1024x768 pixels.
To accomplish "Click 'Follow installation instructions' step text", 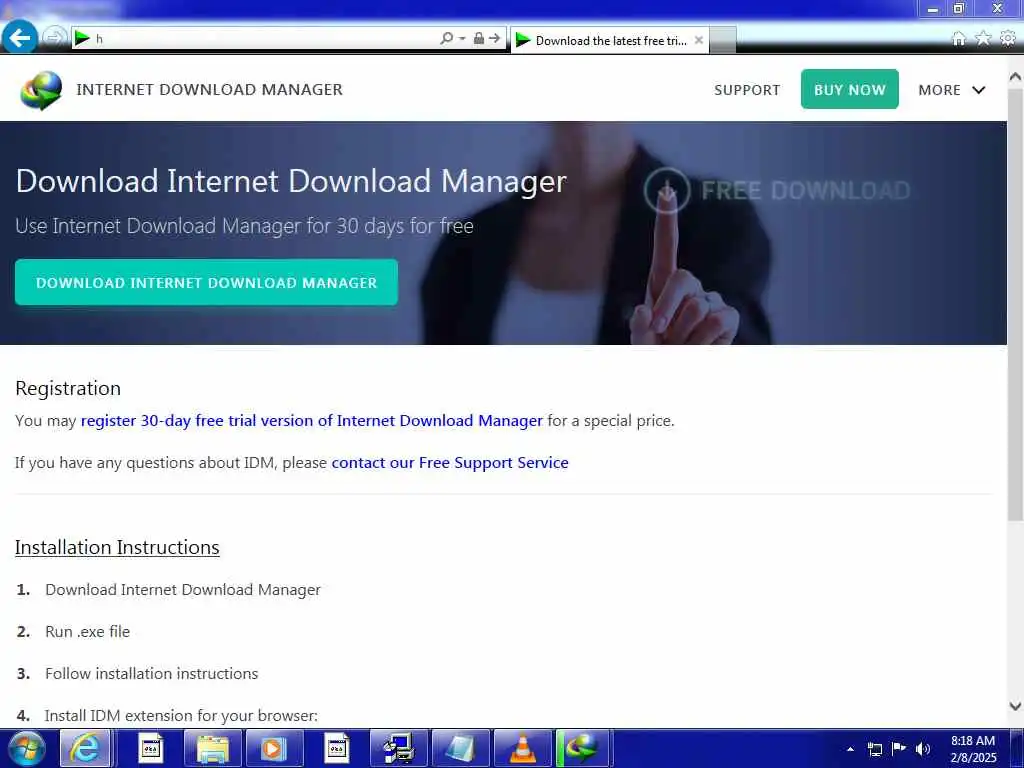I will 152,673.
